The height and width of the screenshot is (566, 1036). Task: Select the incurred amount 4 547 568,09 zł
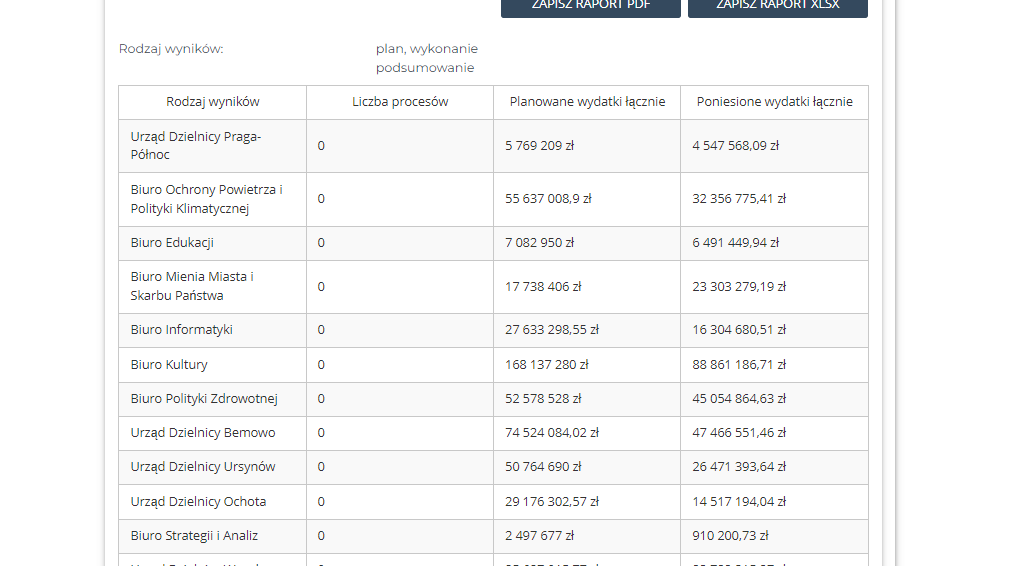[x=735, y=146]
